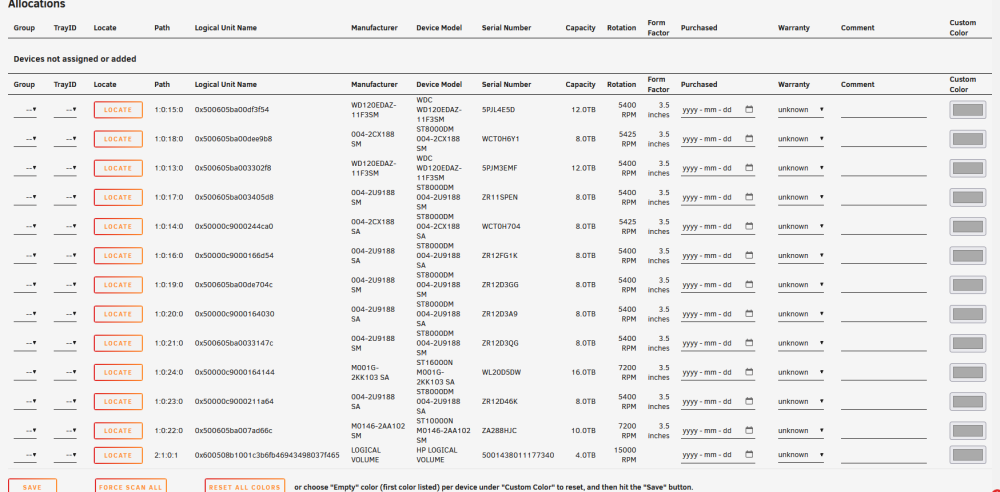Screen dimensions: 1000x492
Task: Open calendar picker in HP LOGICAL VOLUME row
Action: (749, 454)
